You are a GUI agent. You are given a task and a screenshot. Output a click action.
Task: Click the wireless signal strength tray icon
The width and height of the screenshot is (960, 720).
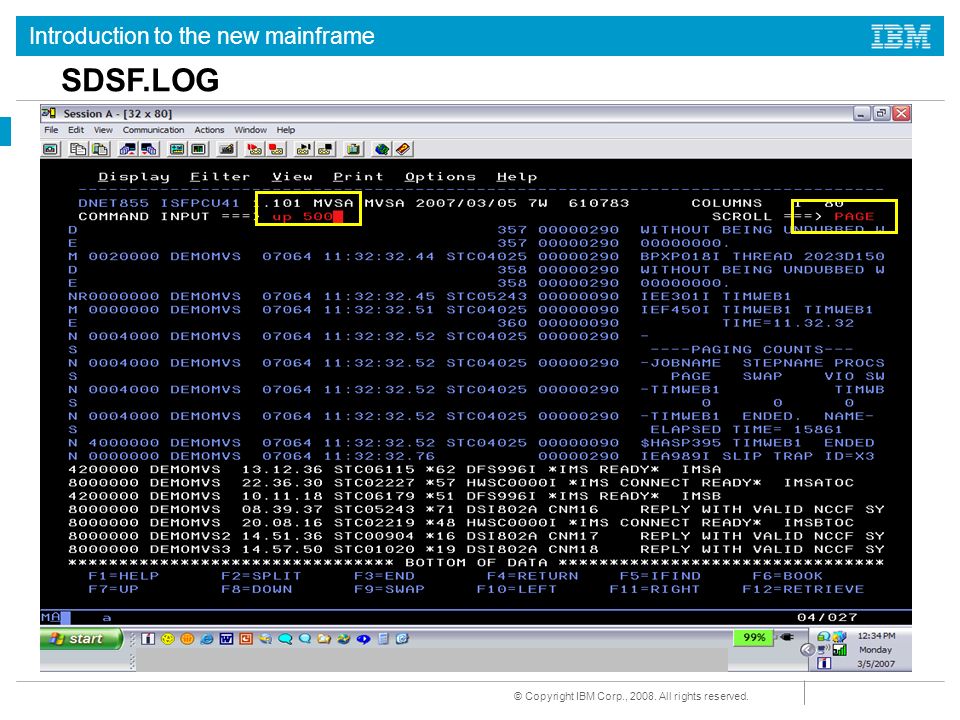841,650
